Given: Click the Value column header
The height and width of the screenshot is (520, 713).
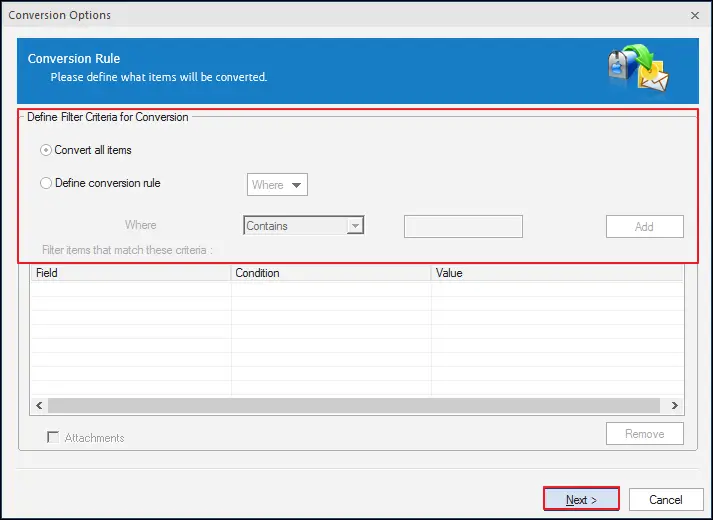Looking at the screenshot, I should (557, 273).
